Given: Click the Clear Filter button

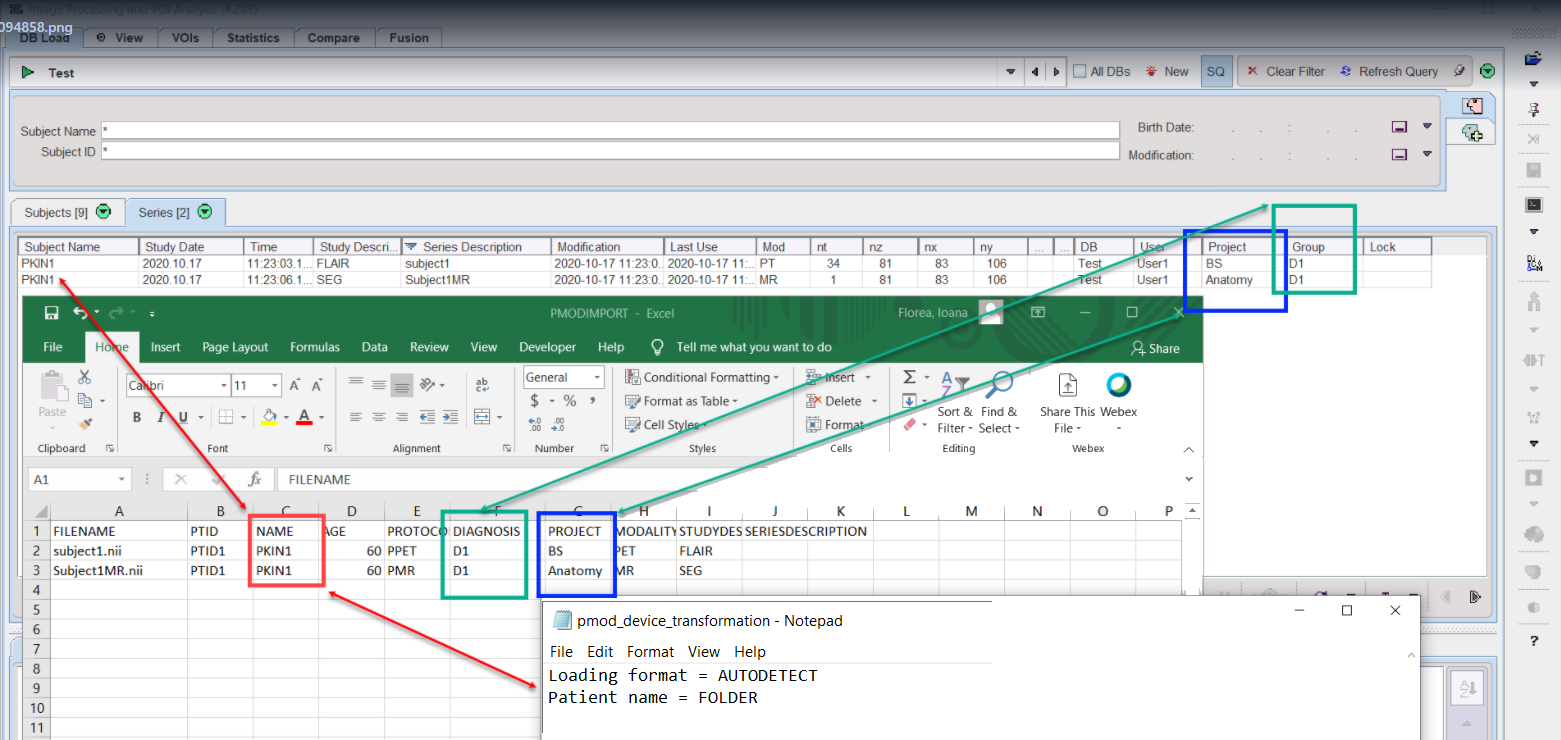Looking at the screenshot, I should (1285, 71).
